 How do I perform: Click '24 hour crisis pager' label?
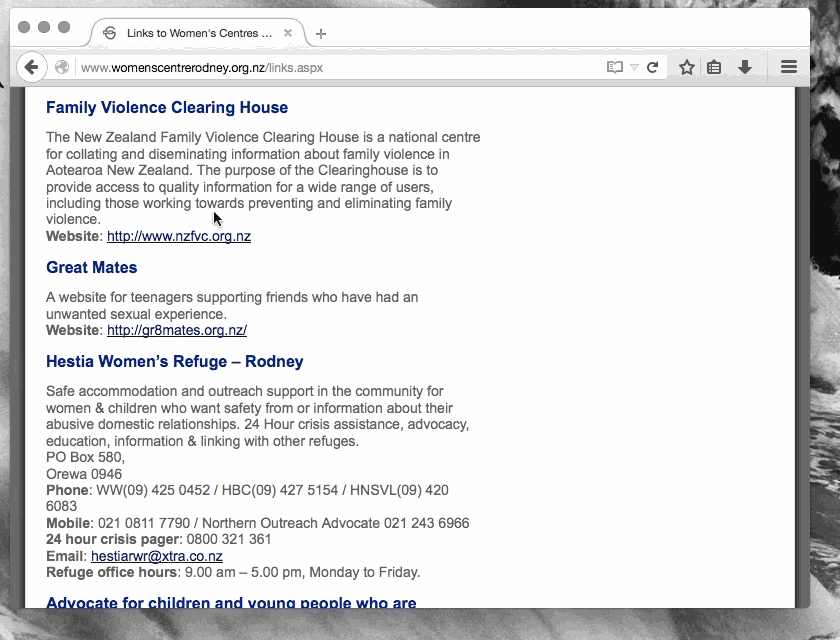point(114,539)
